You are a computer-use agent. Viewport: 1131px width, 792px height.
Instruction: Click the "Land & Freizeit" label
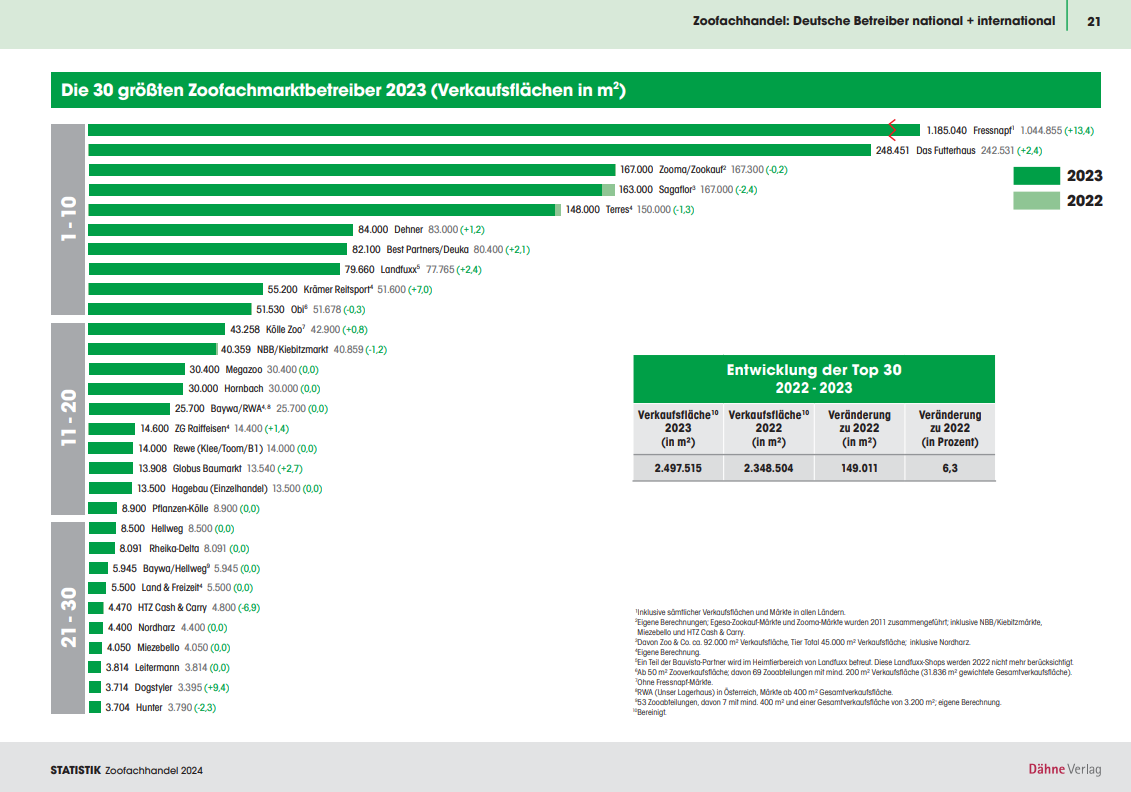point(172,588)
